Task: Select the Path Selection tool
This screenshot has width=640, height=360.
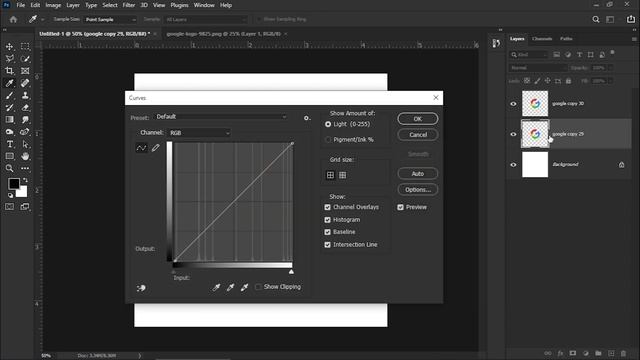Action: tap(25, 144)
